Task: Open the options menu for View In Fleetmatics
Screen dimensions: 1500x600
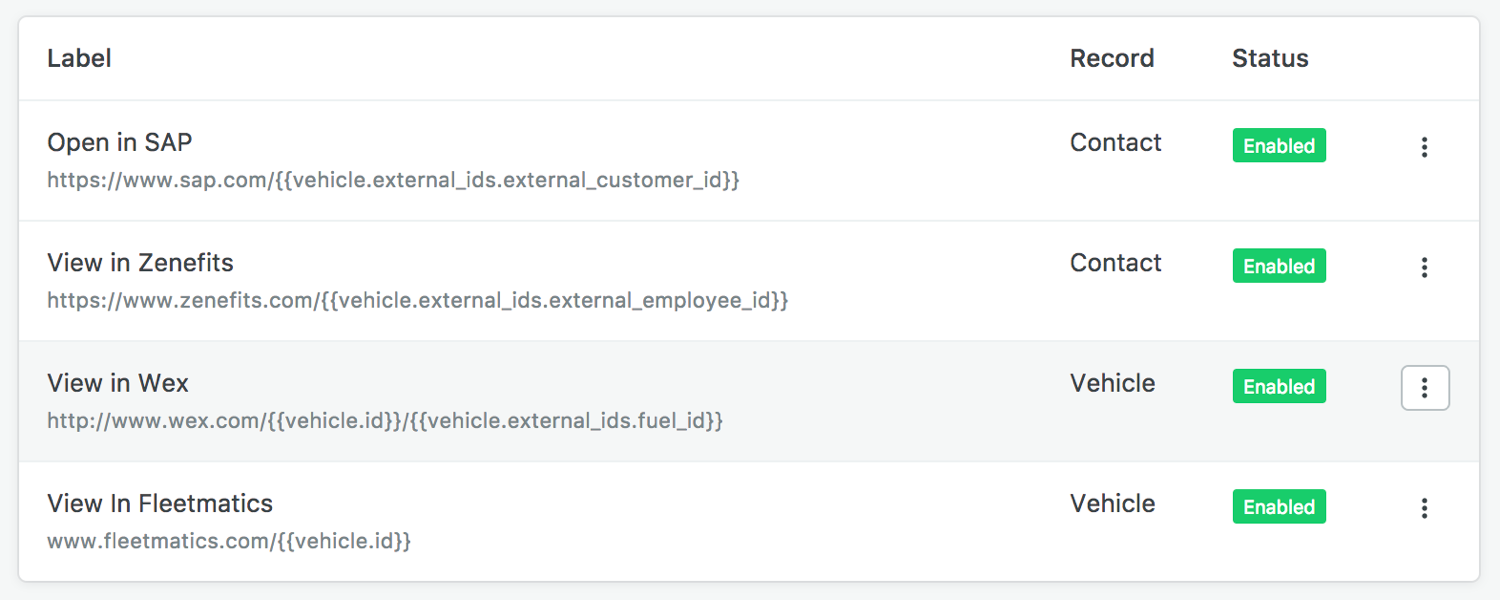Action: [x=1424, y=508]
